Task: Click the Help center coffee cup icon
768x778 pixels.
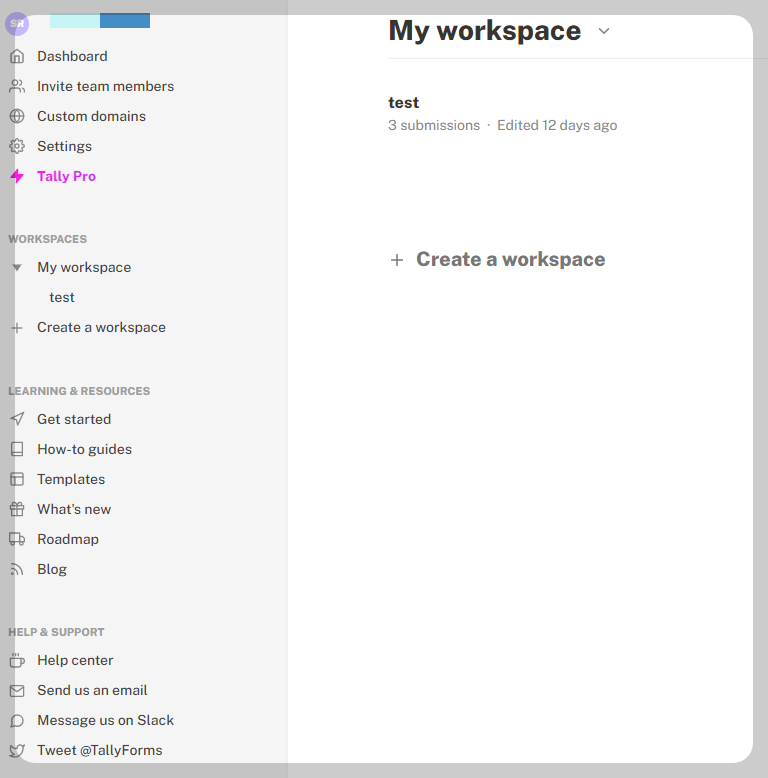Action: click(x=17, y=660)
